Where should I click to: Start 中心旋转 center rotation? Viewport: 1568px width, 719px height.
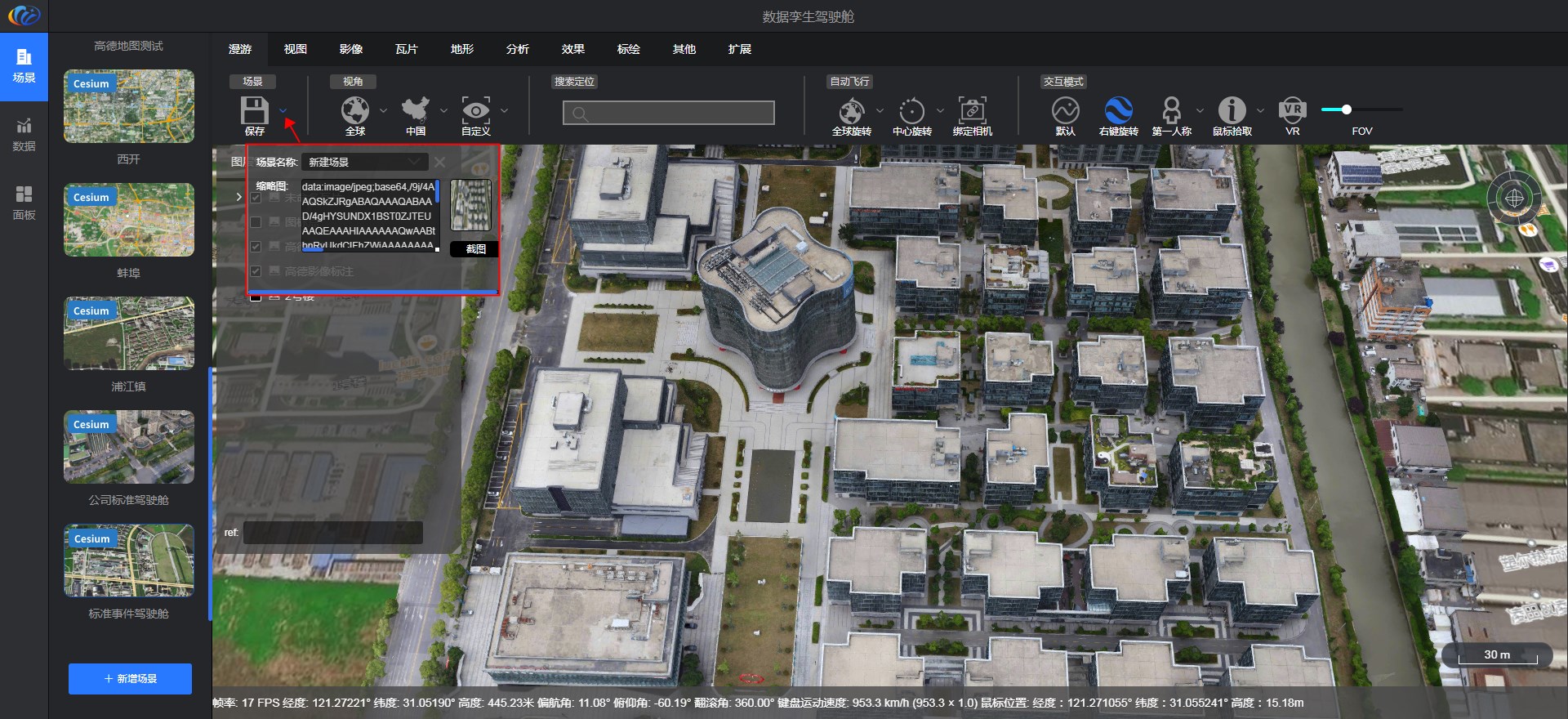(911, 111)
